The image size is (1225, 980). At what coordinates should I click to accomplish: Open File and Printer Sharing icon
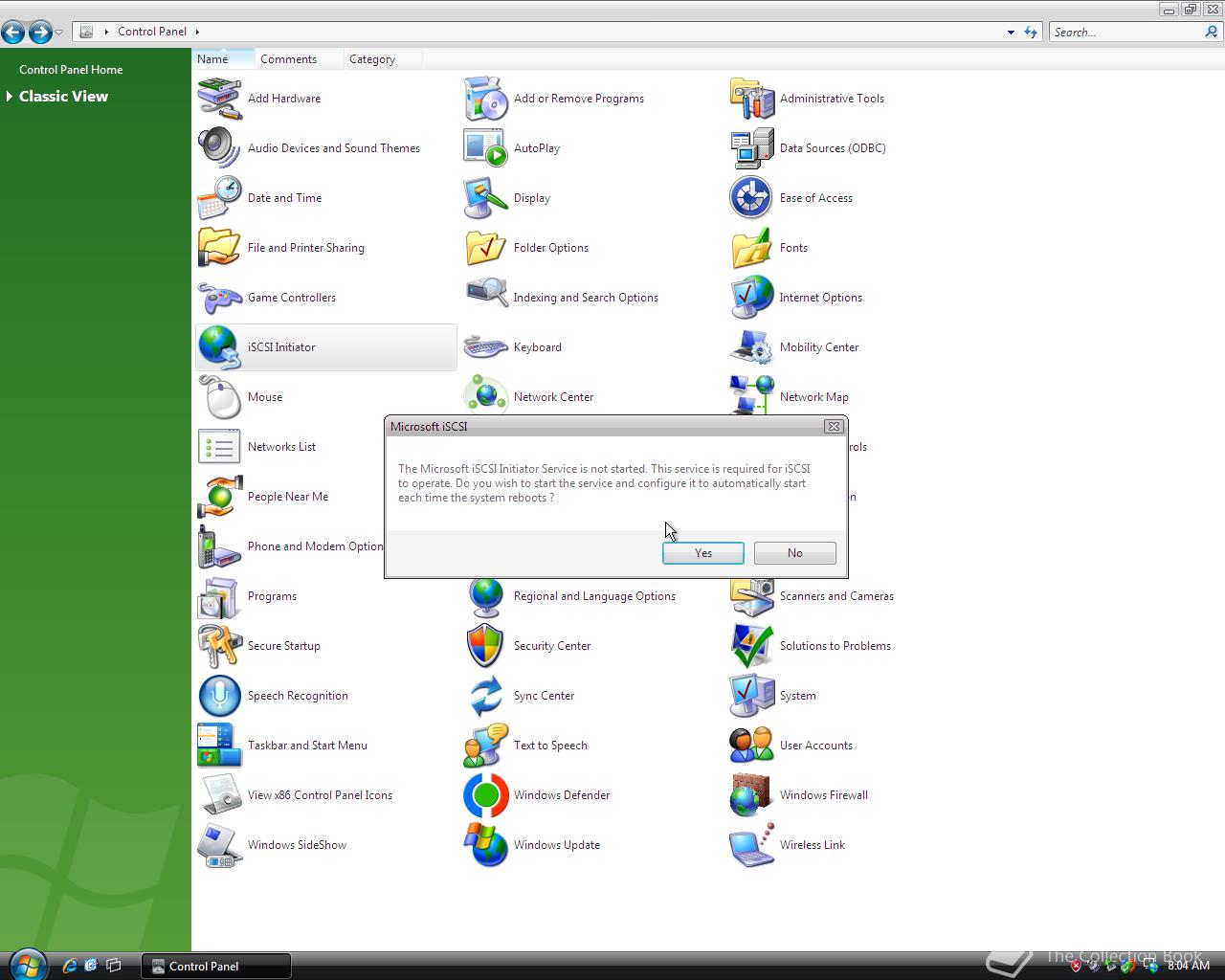pos(220,248)
